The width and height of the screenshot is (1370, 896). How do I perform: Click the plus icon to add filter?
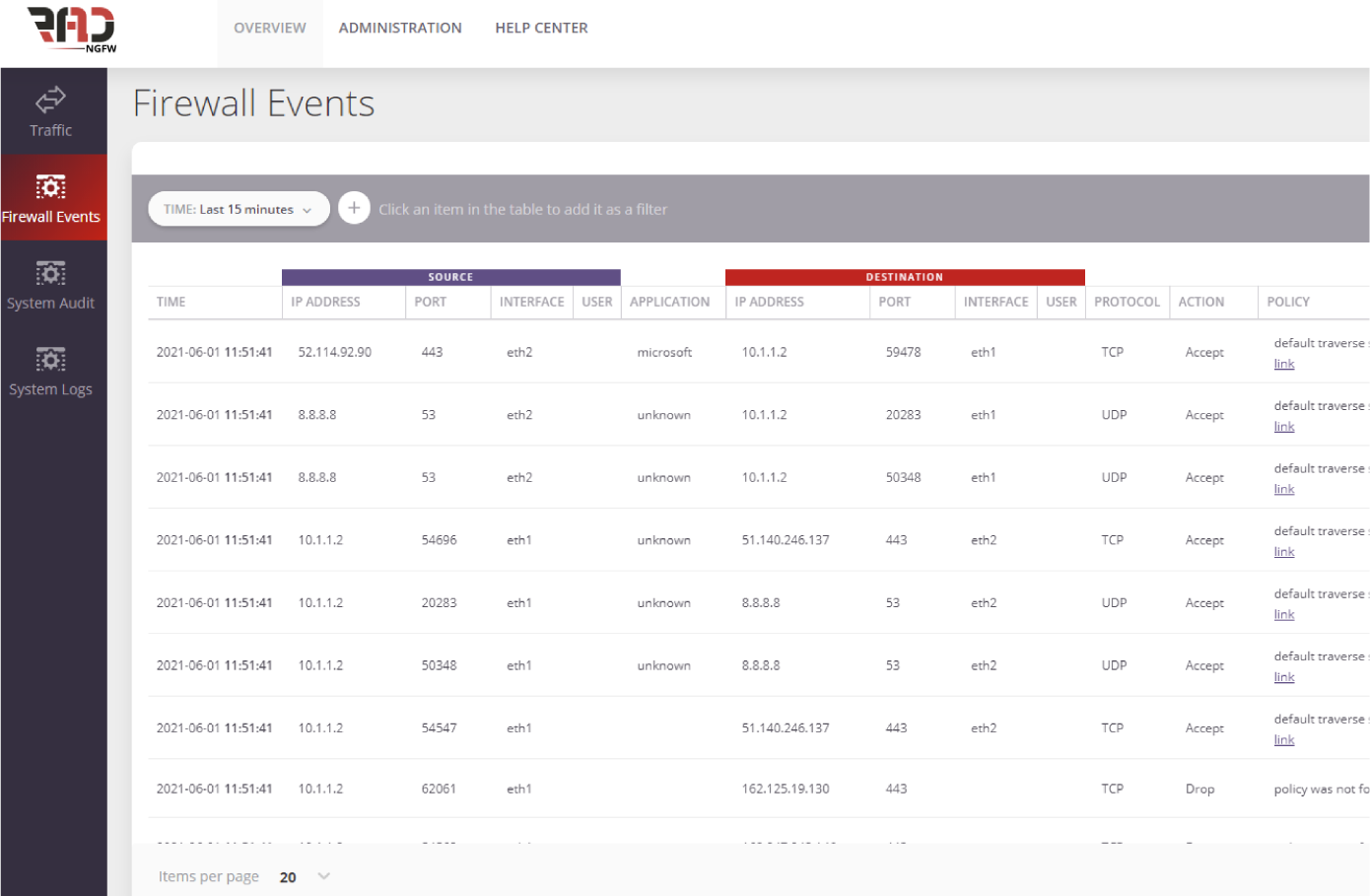(354, 209)
